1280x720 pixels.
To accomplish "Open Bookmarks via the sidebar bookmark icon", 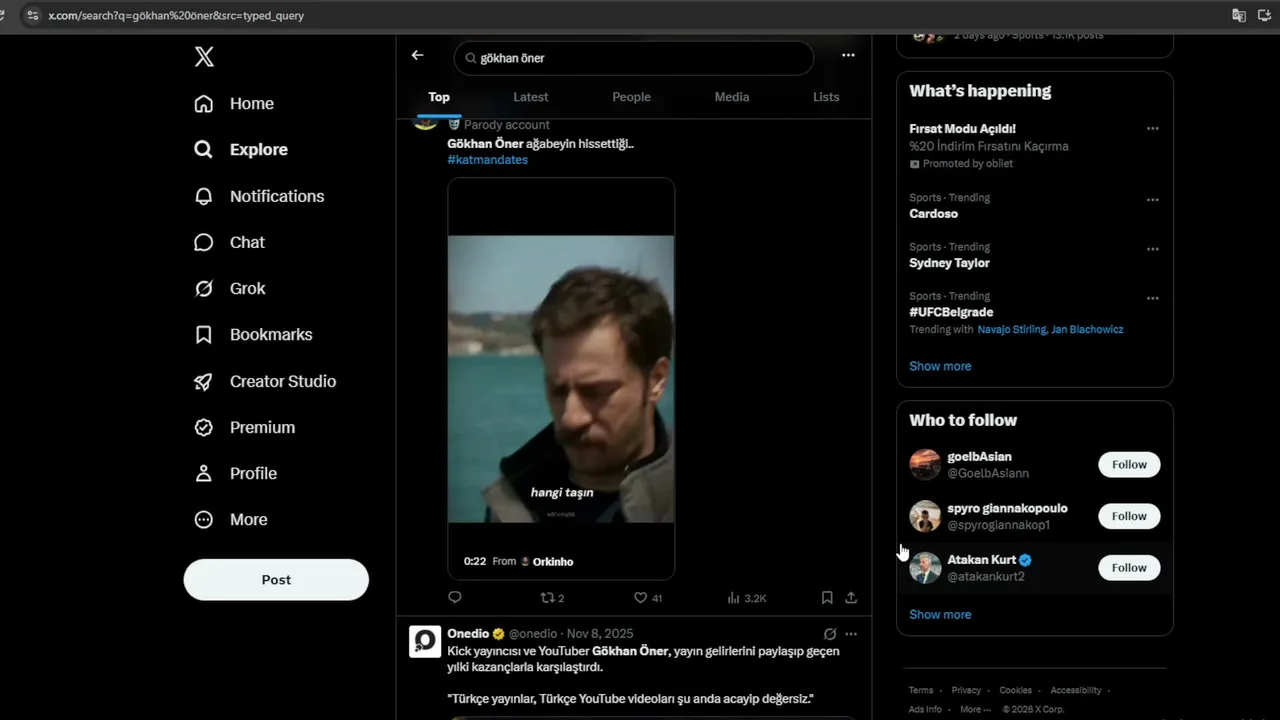I will 204,335.
